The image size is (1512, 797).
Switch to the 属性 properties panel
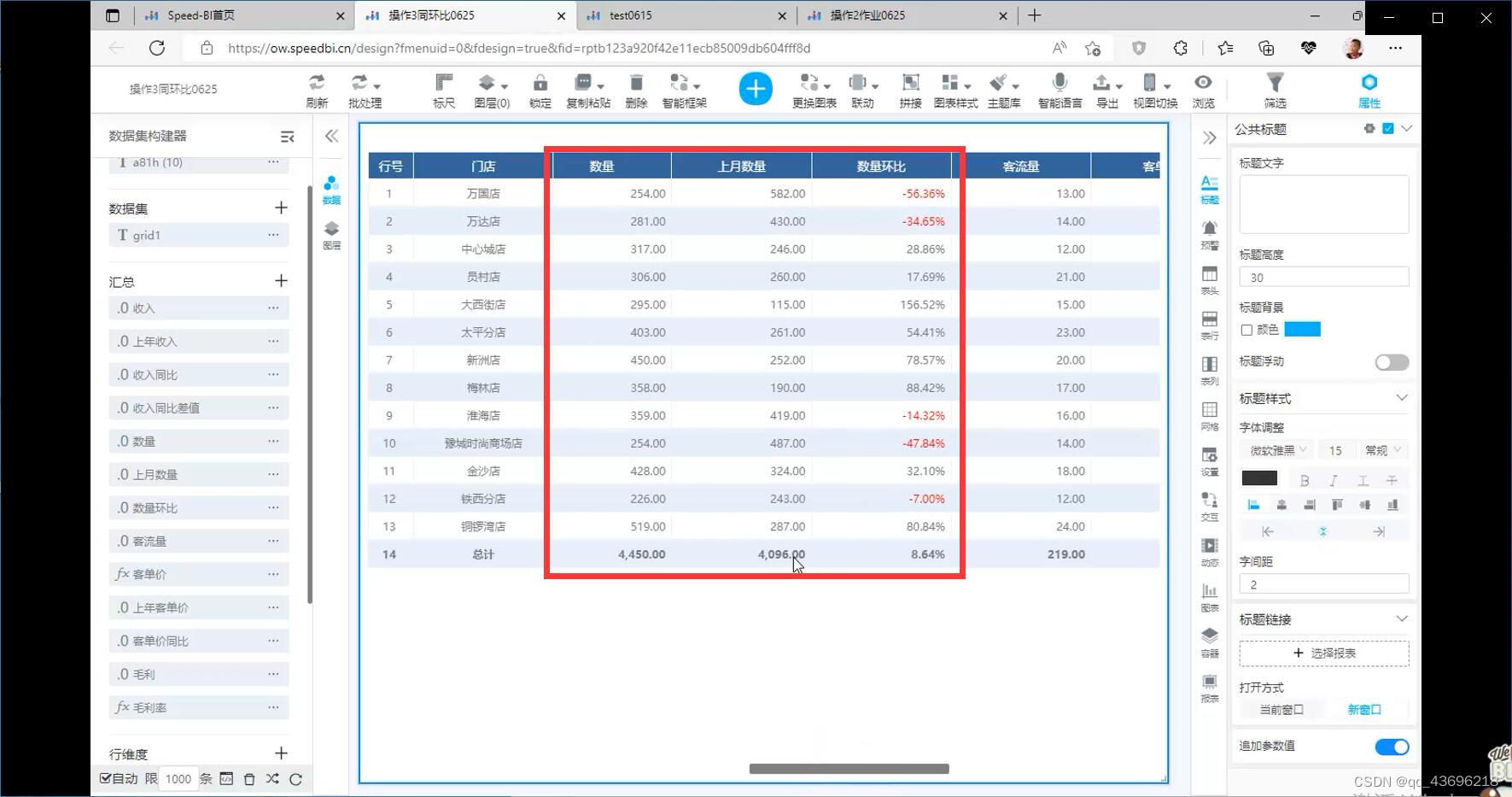pos(1369,90)
